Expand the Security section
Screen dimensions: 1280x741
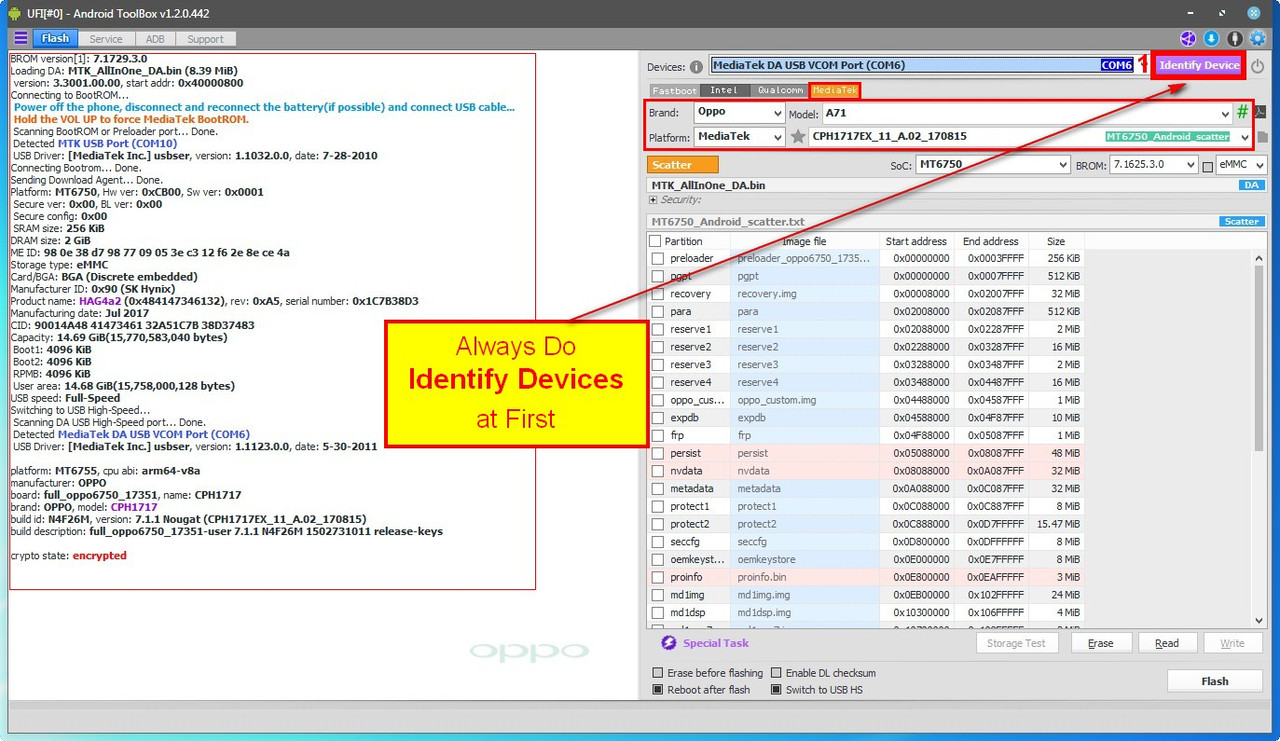tap(654, 200)
